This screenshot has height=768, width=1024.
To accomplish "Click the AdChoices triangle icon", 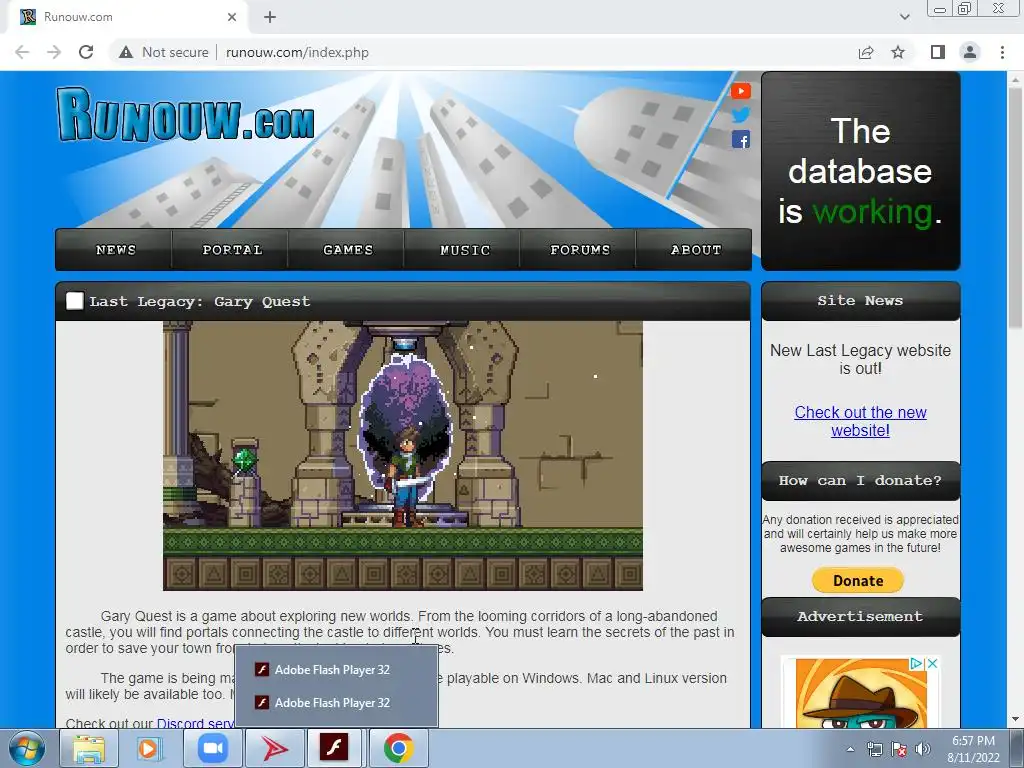I will click(917, 664).
